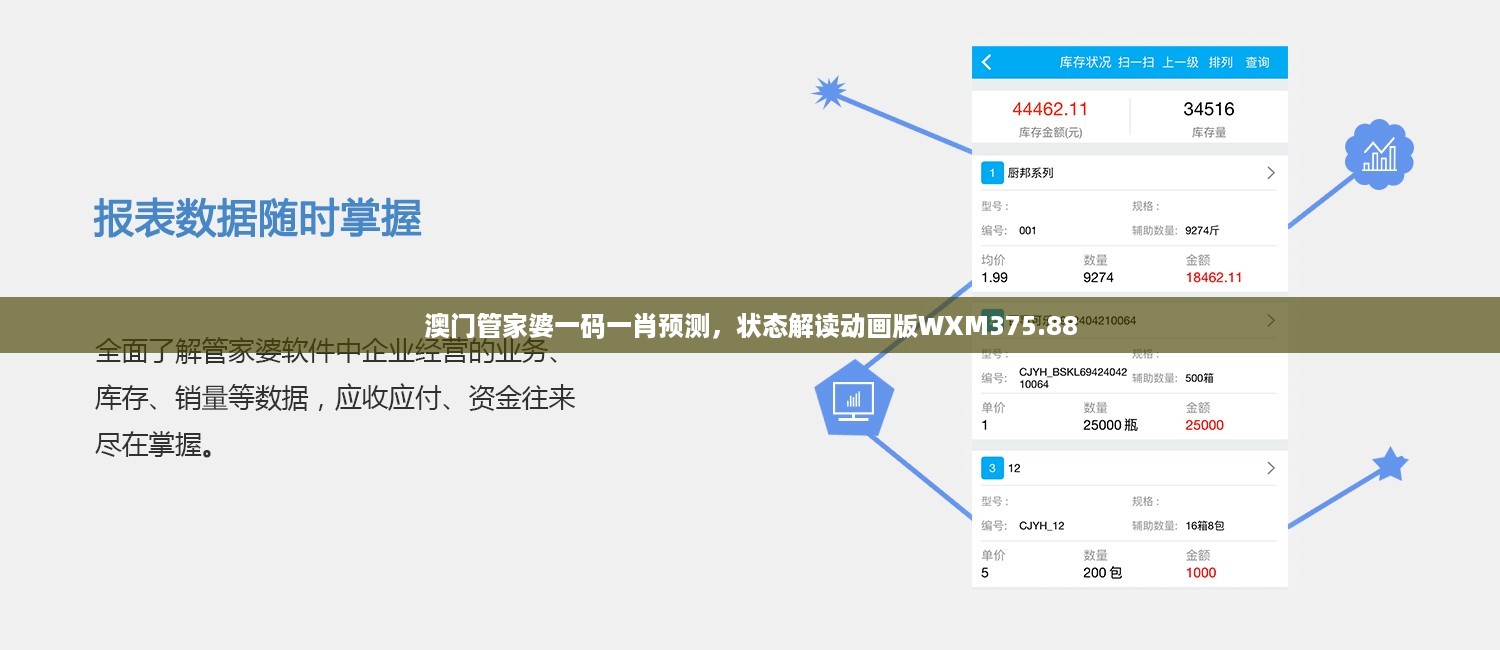Viewport: 1500px width, 650px height.
Task: Click the 库存量 label under 34516
Action: pyautogui.click(x=1209, y=132)
